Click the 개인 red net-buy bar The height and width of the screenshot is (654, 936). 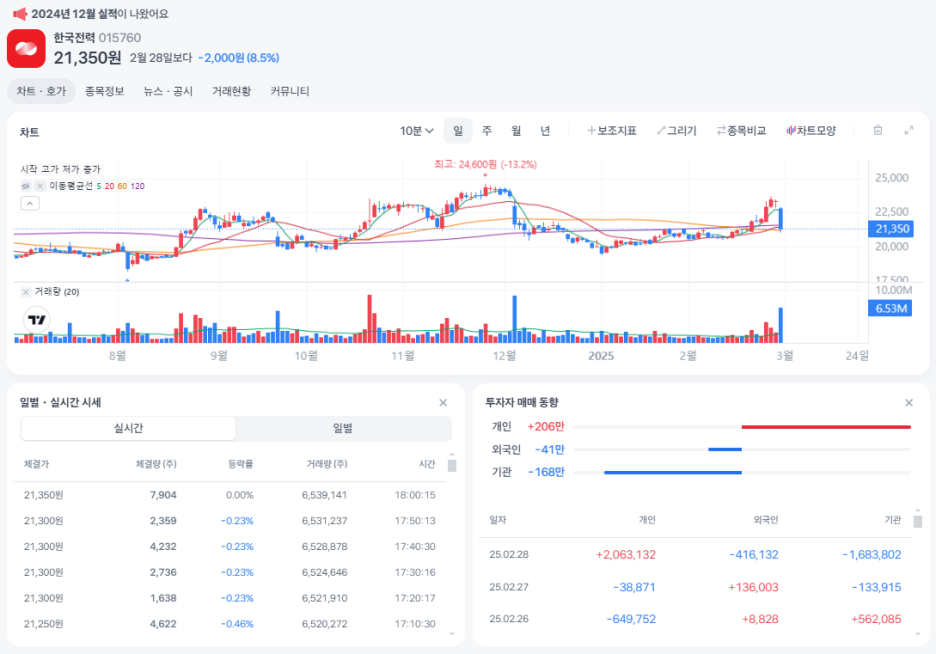click(826, 427)
